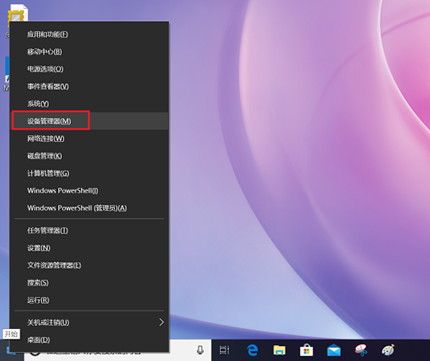Select 网络连接(W) menu item
Screen dimensions: 430x361
pyautogui.click(x=90, y=138)
